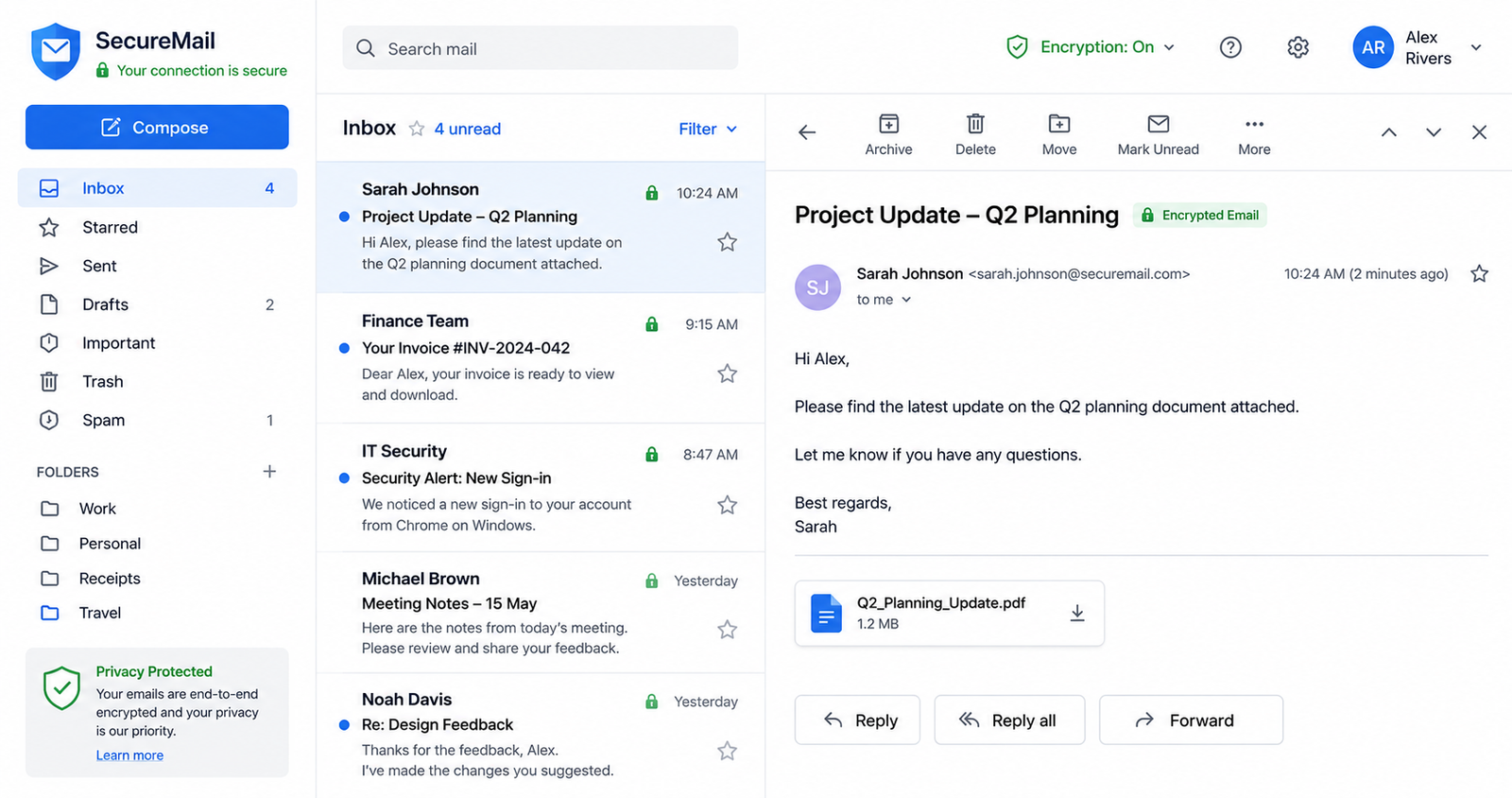Open Meeting Notes – 15 May email

541,613
